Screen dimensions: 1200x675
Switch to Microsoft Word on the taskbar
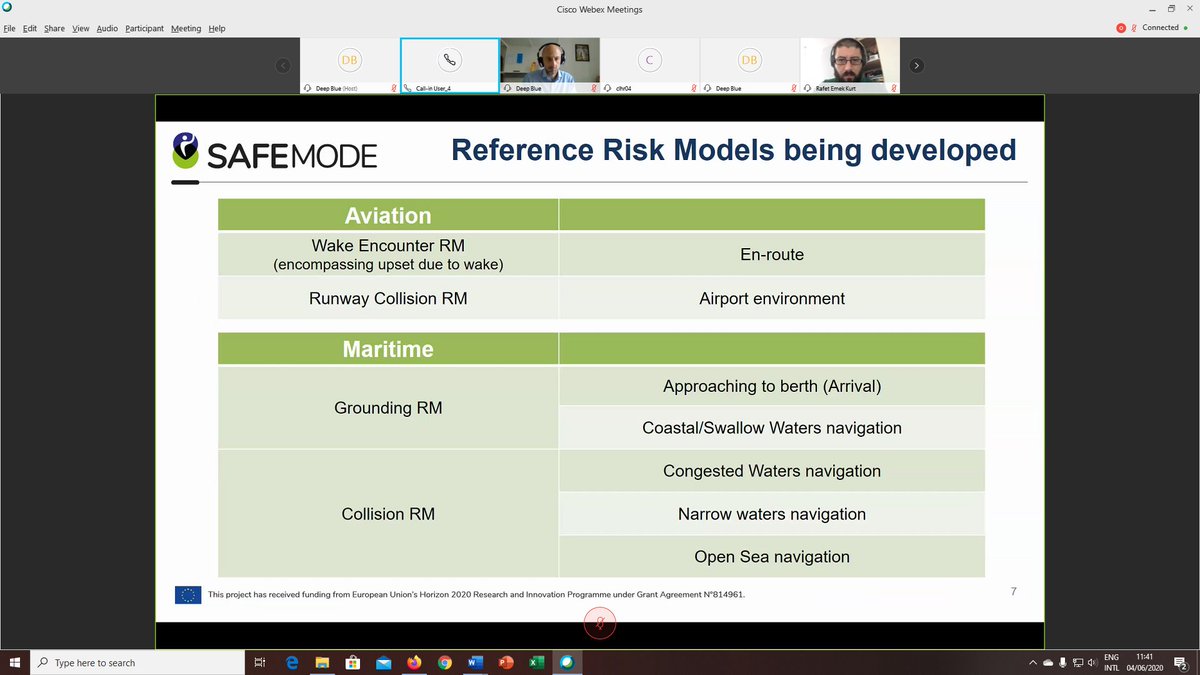click(475, 662)
